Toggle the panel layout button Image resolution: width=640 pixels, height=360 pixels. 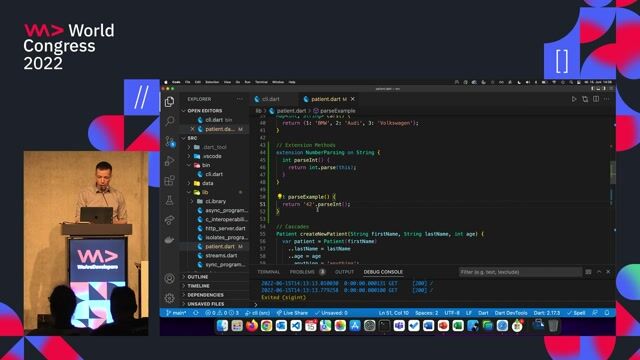click(x=599, y=89)
